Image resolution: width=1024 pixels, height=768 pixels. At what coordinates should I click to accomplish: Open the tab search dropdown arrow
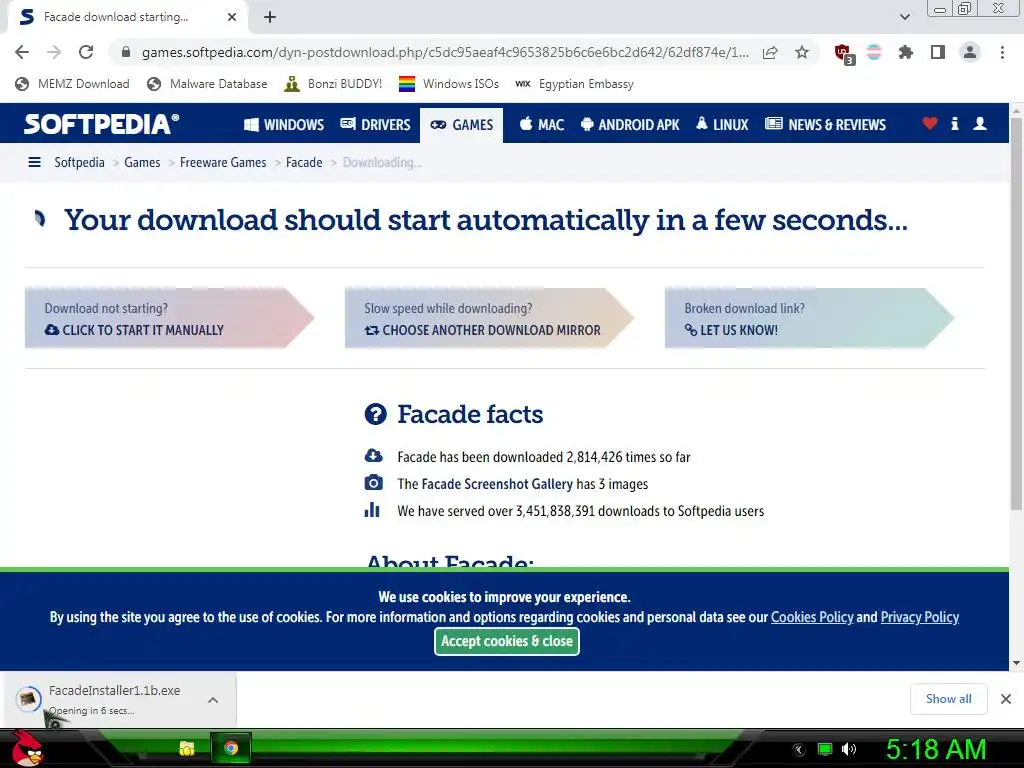(904, 17)
